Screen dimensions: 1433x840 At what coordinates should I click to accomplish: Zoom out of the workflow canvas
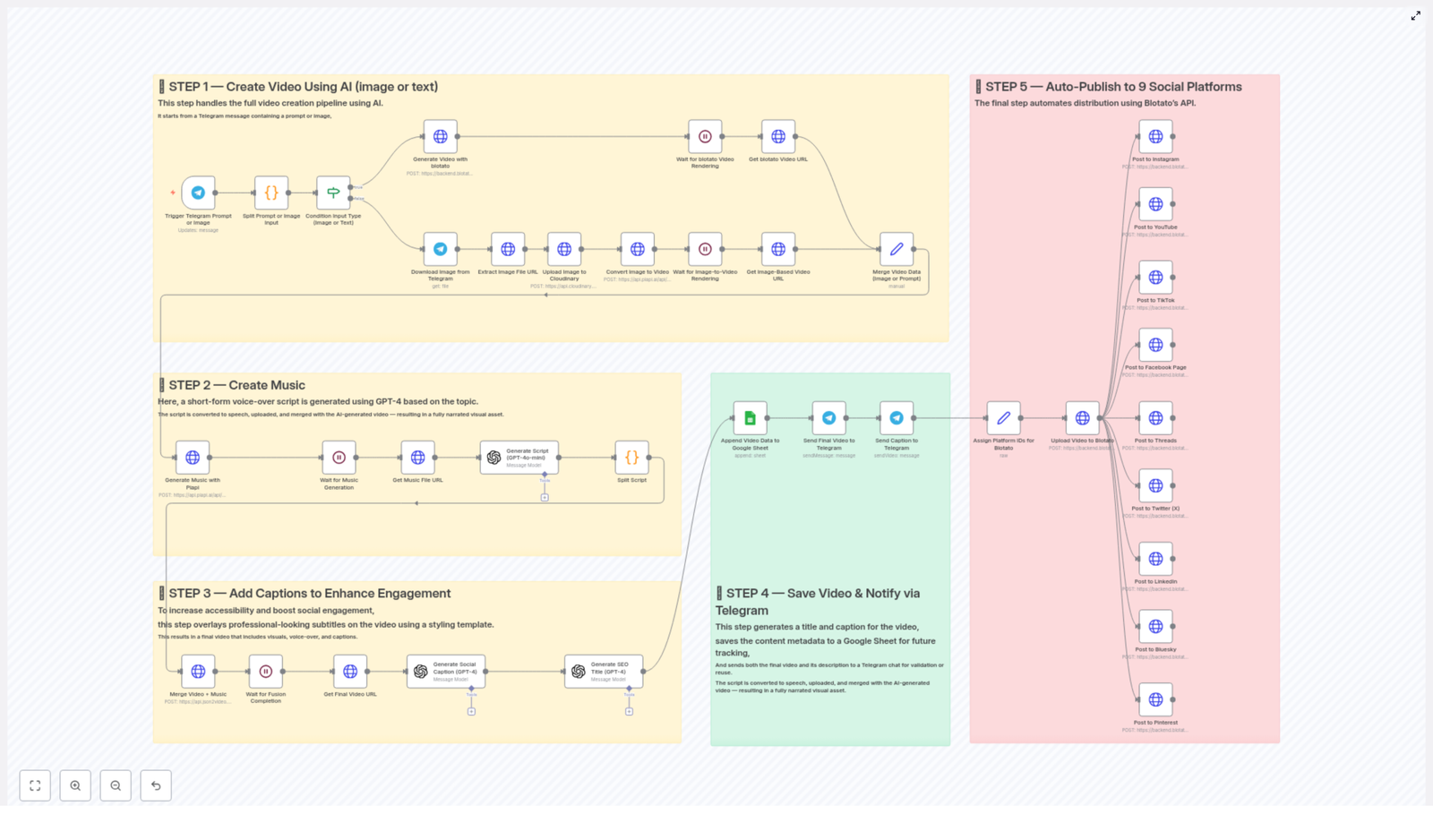pos(116,785)
